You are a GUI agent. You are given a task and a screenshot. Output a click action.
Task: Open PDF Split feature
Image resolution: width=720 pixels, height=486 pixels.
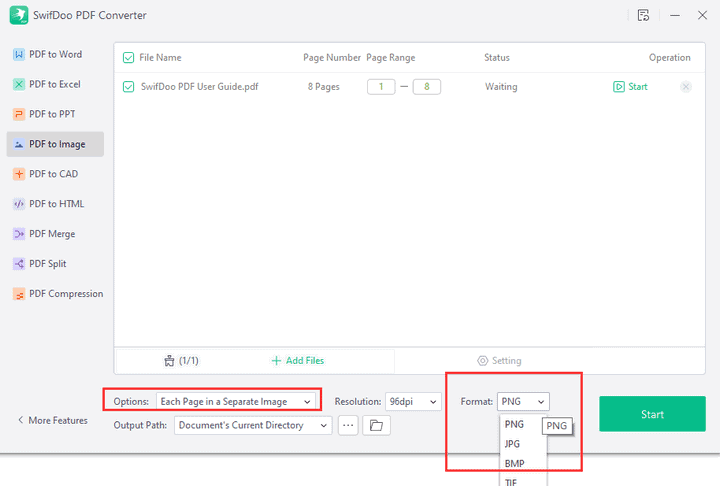tap(55, 264)
